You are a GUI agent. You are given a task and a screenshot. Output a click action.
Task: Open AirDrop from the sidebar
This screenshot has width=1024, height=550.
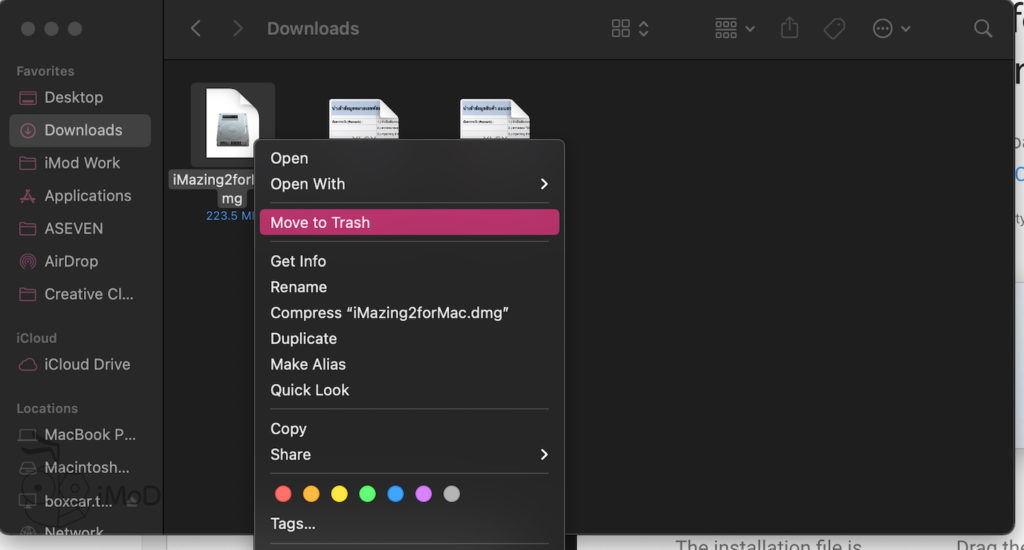pyautogui.click(x=71, y=261)
